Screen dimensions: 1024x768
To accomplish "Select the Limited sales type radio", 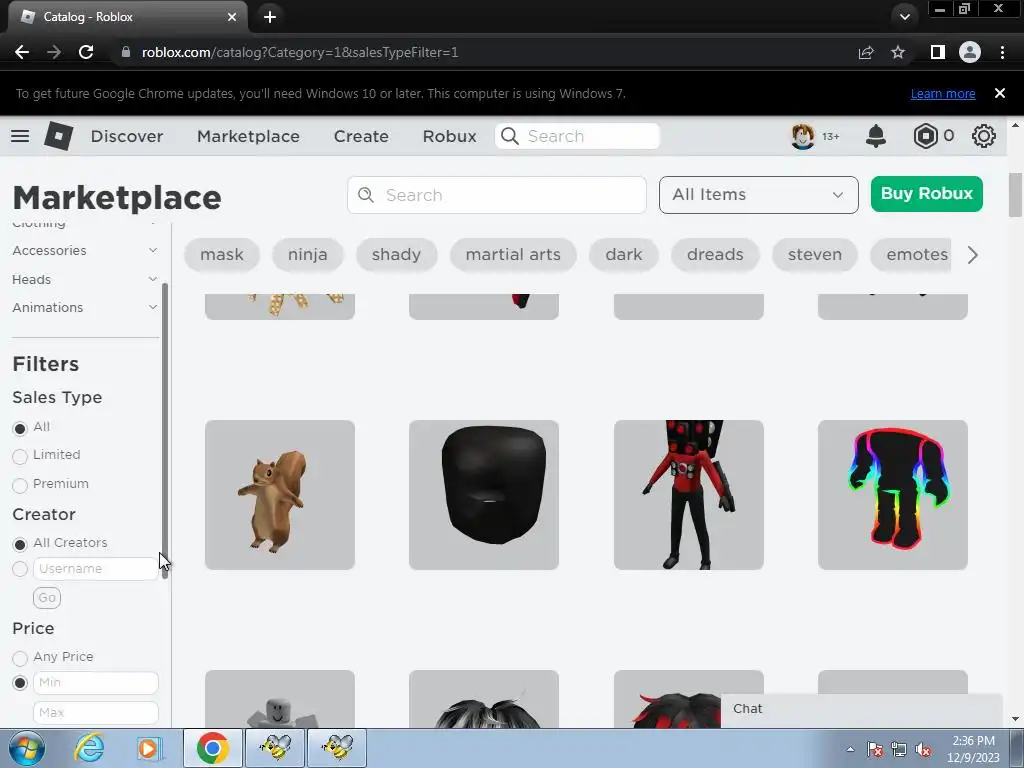I will pos(20,456).
